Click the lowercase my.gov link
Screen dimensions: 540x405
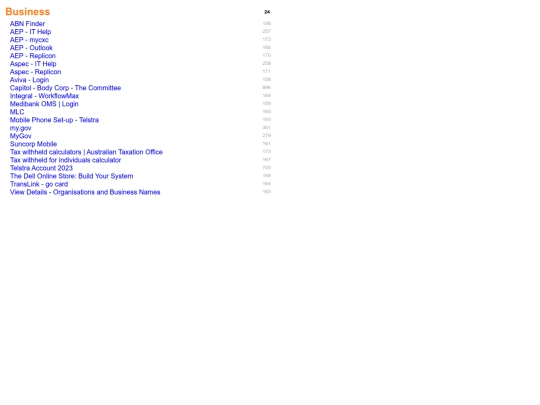[x=21, y=128]
